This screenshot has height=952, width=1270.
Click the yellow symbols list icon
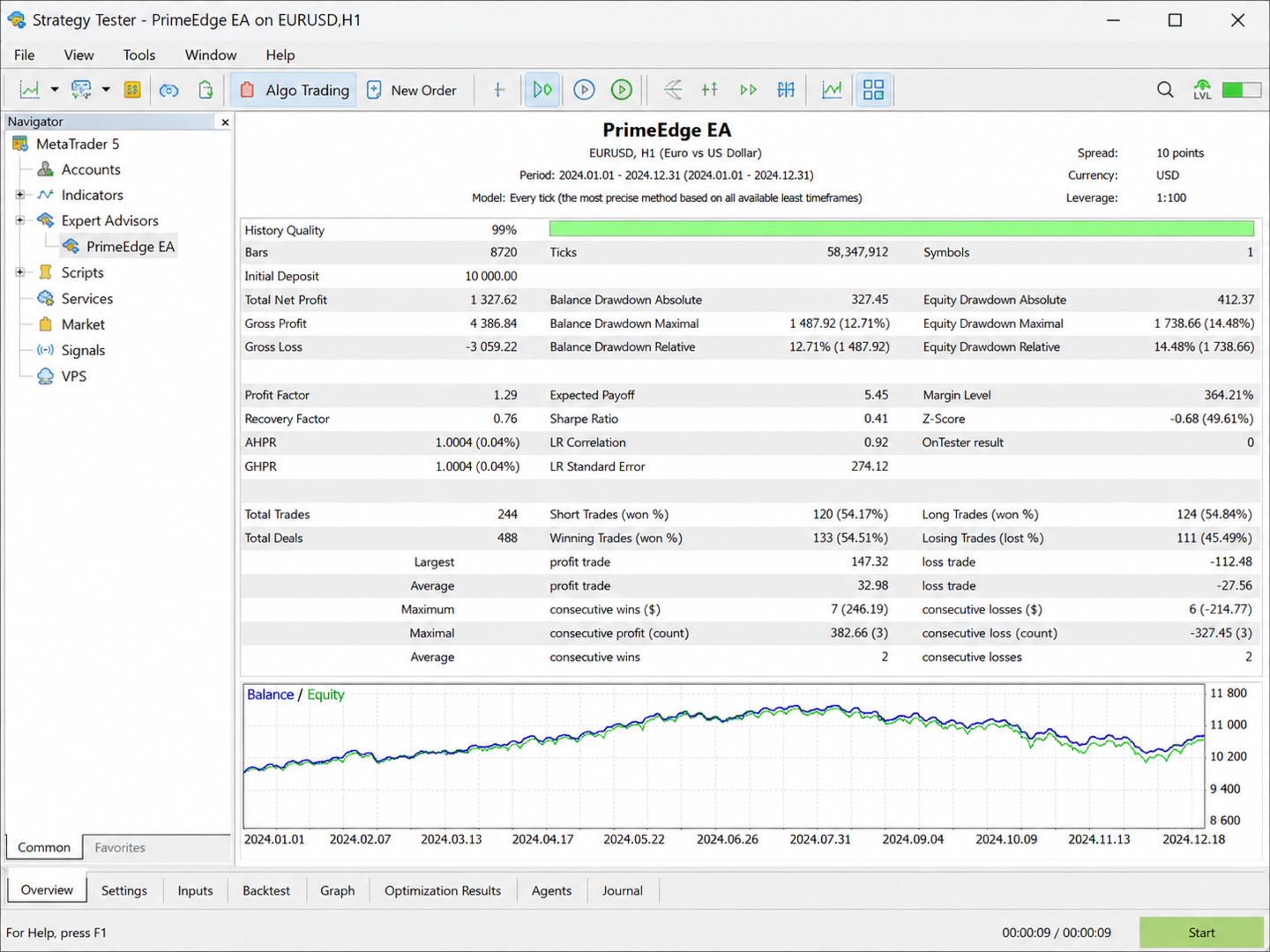[132, 90]
